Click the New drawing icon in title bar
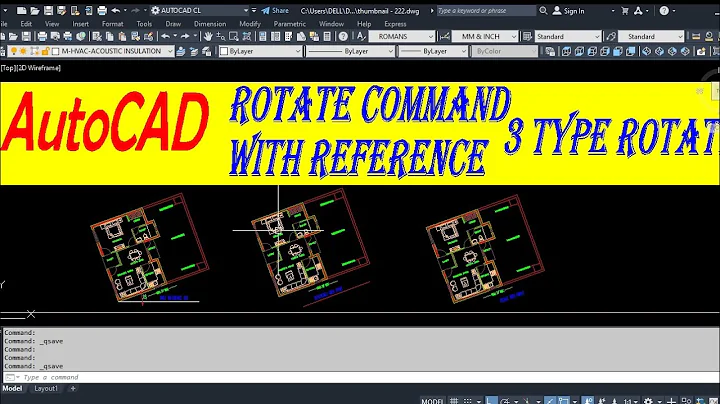 [x=22, y=11]
